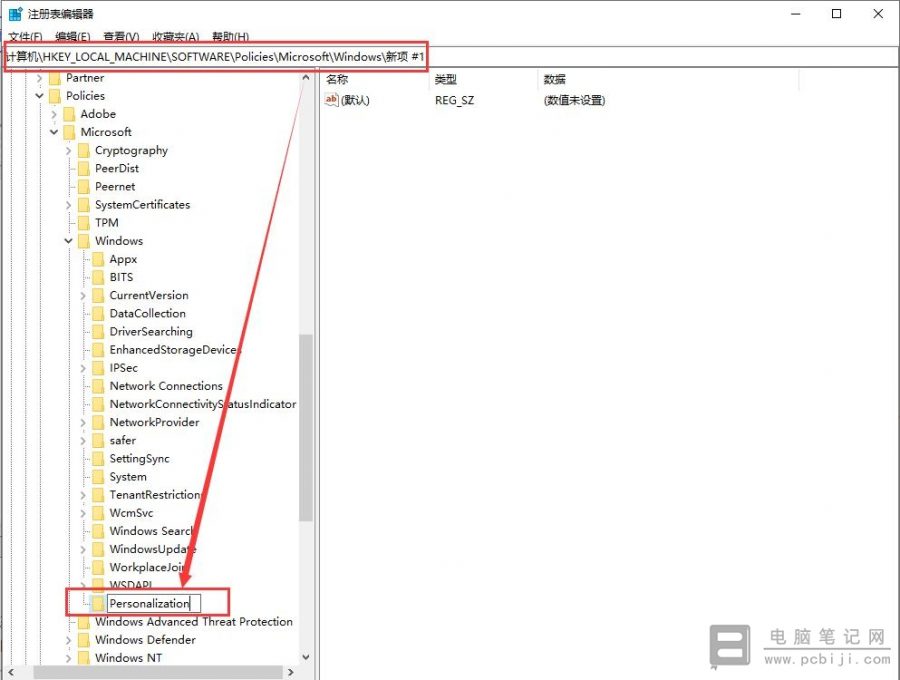
Task: Select the DriverSearching folder icon
Action: pyautogui.click(x=99, y=332)
